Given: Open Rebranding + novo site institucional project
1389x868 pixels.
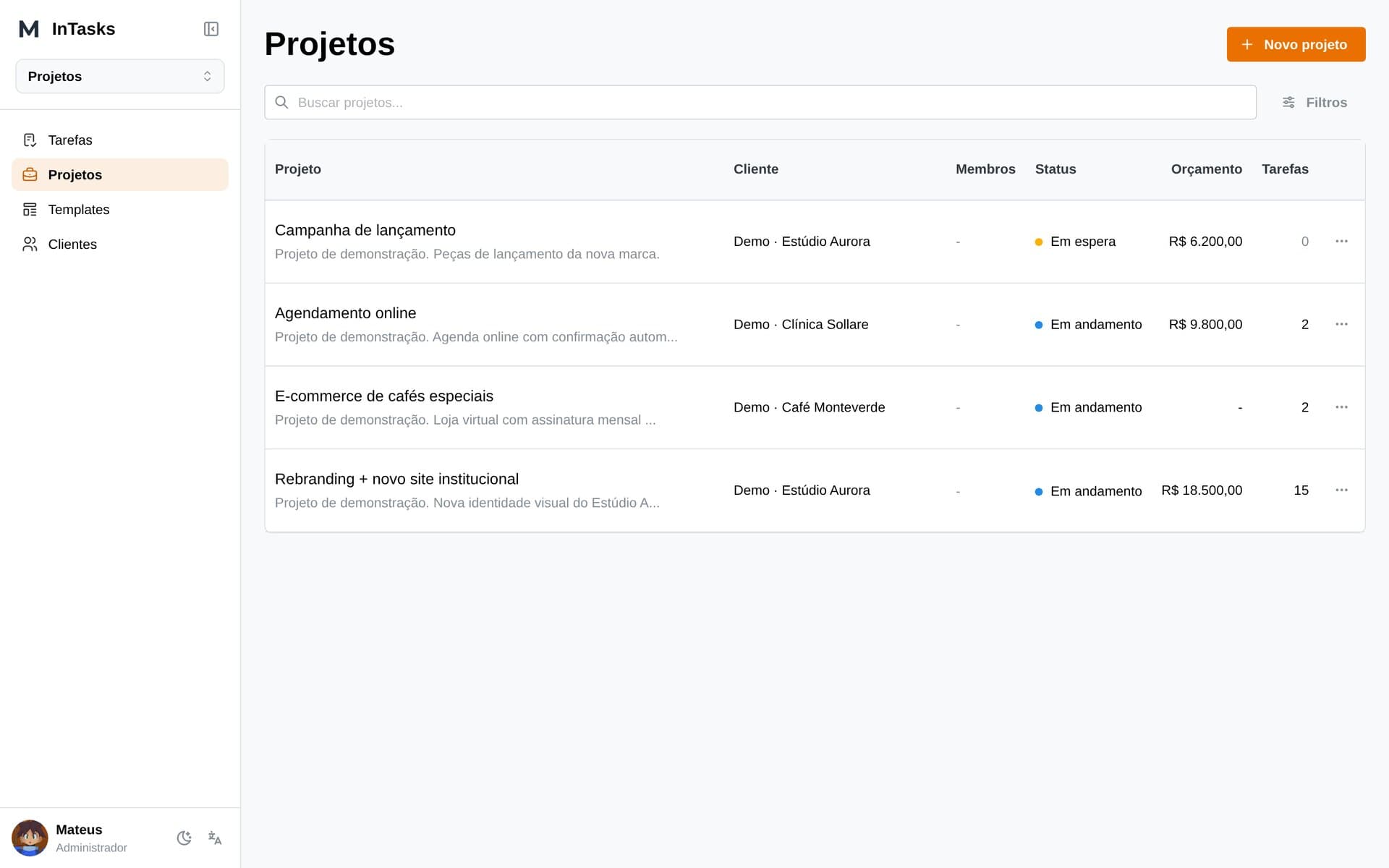Looking at the screenshot, I should (396, 479).
